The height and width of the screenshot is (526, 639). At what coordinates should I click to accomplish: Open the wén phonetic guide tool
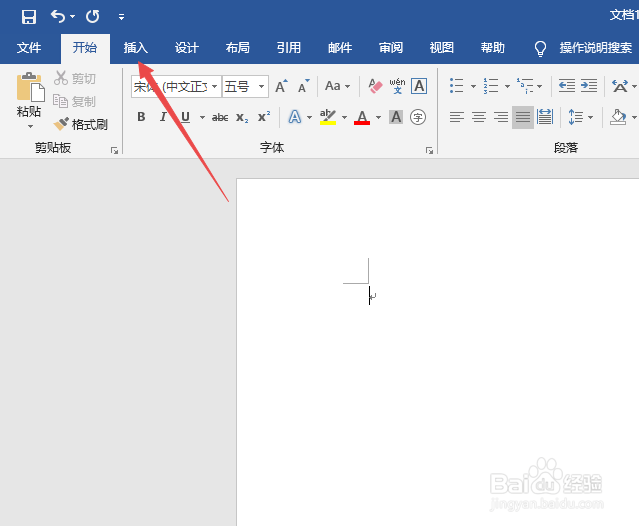pyautogui.click(x=397, y=86)
